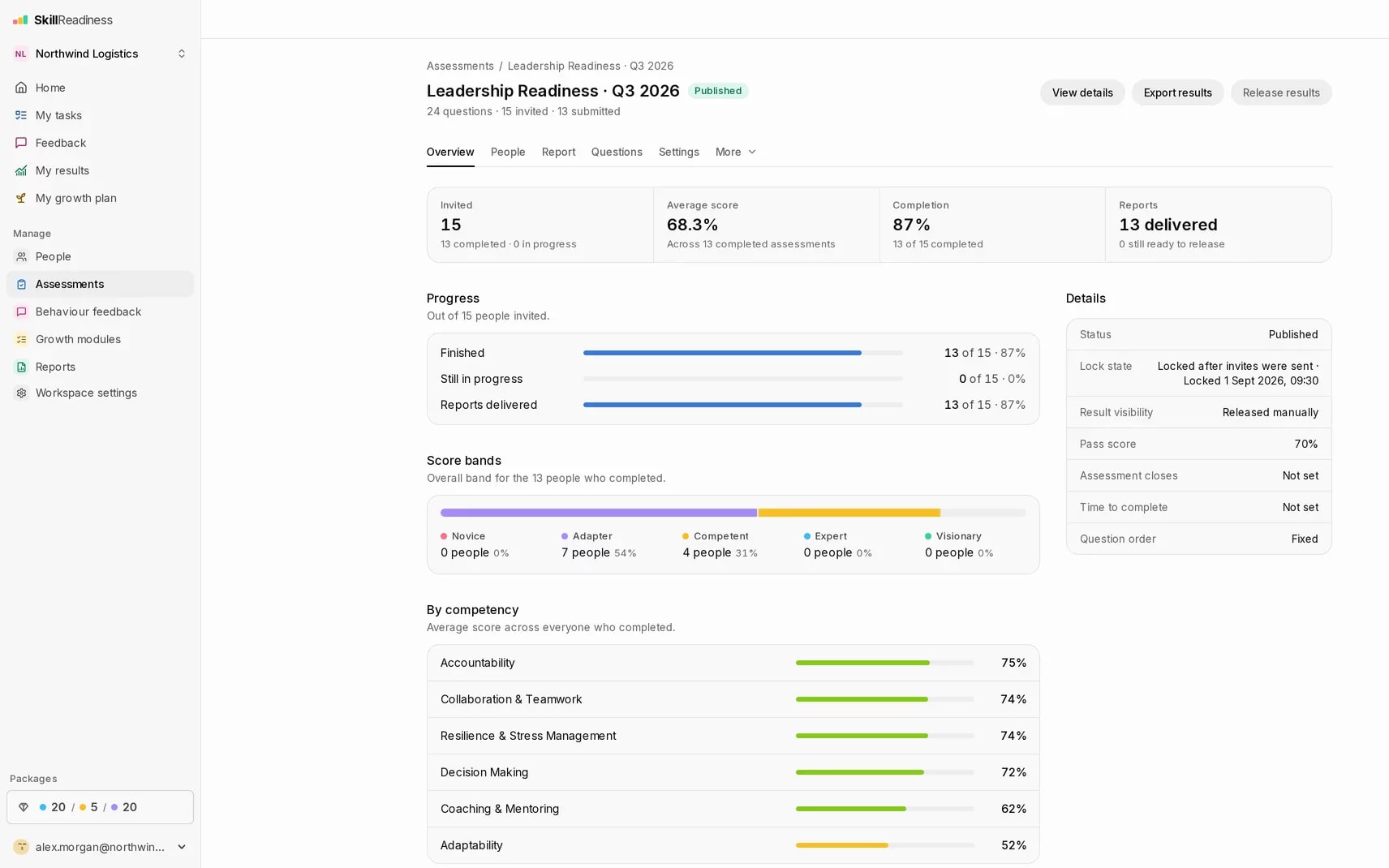The height and width of the screenshot is (868, 1389).
Task: Click the Adaptability competency row
Action: coord(733,845)
